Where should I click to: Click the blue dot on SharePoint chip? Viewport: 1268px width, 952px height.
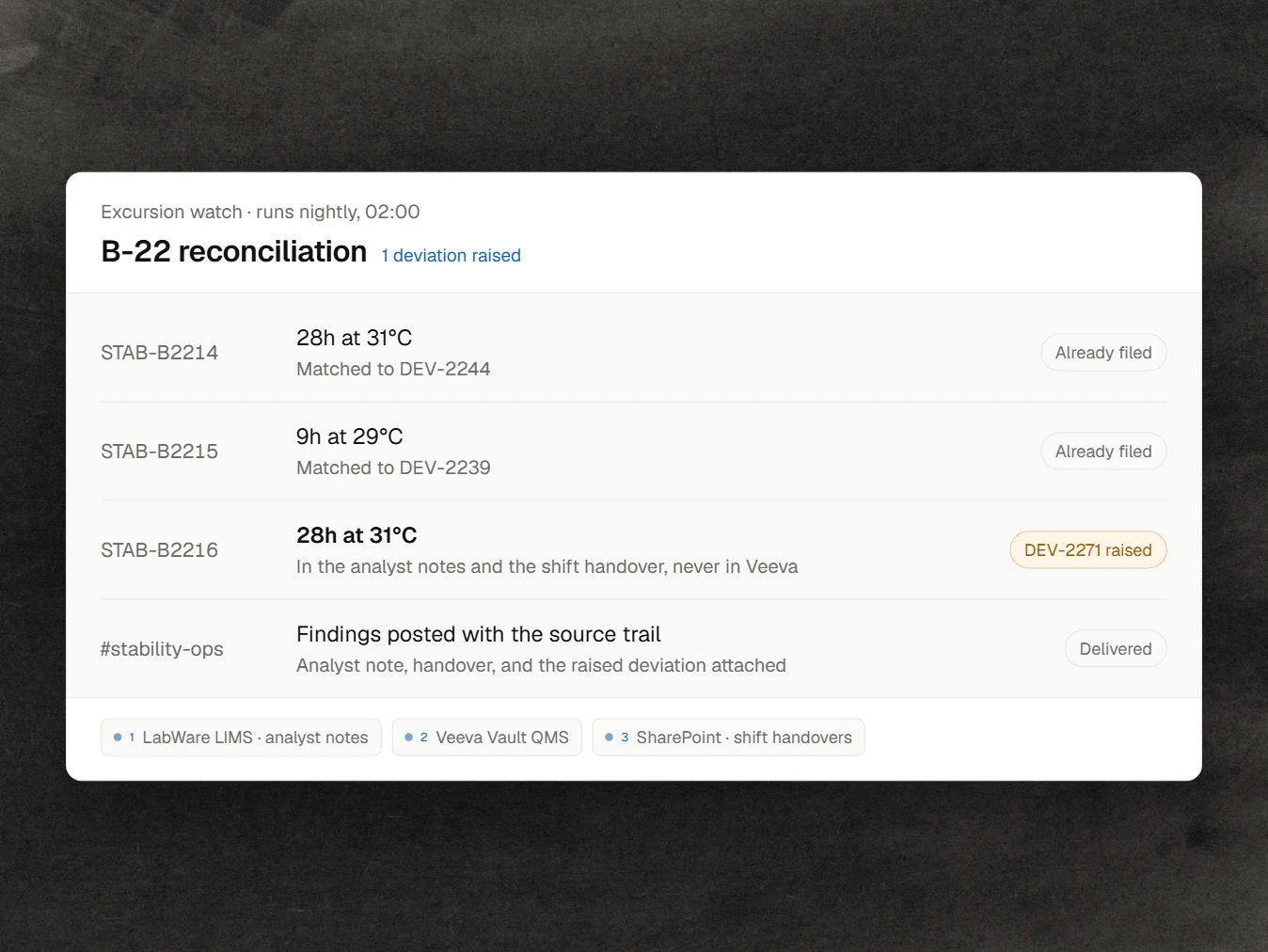tap(609, 738)
